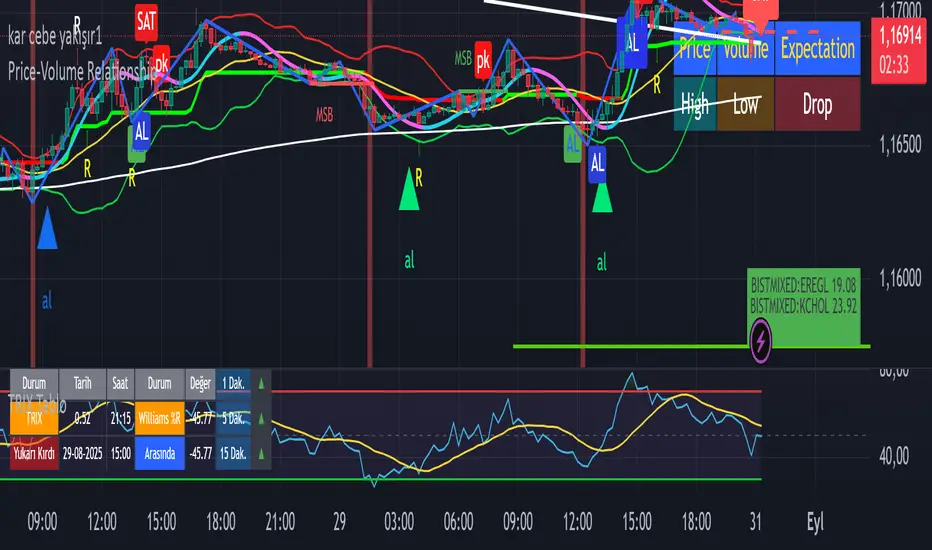The image size is (932, 550).
Task: Select the -45.77 value in Williams %R row
Action: click(x=200, y=419)
